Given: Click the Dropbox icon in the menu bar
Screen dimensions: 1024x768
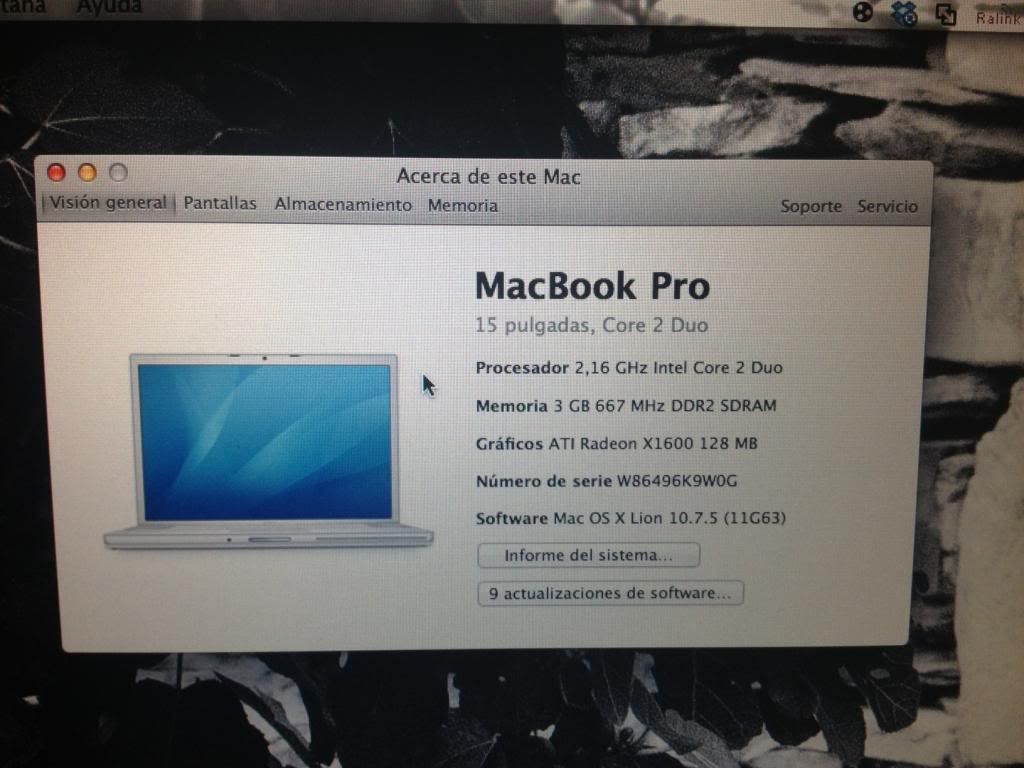Looking at the screenshot, I should click(904, 13).
